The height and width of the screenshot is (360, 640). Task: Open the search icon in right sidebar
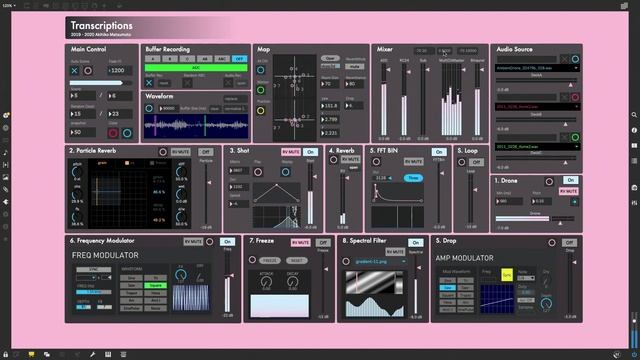coord(634,115)
